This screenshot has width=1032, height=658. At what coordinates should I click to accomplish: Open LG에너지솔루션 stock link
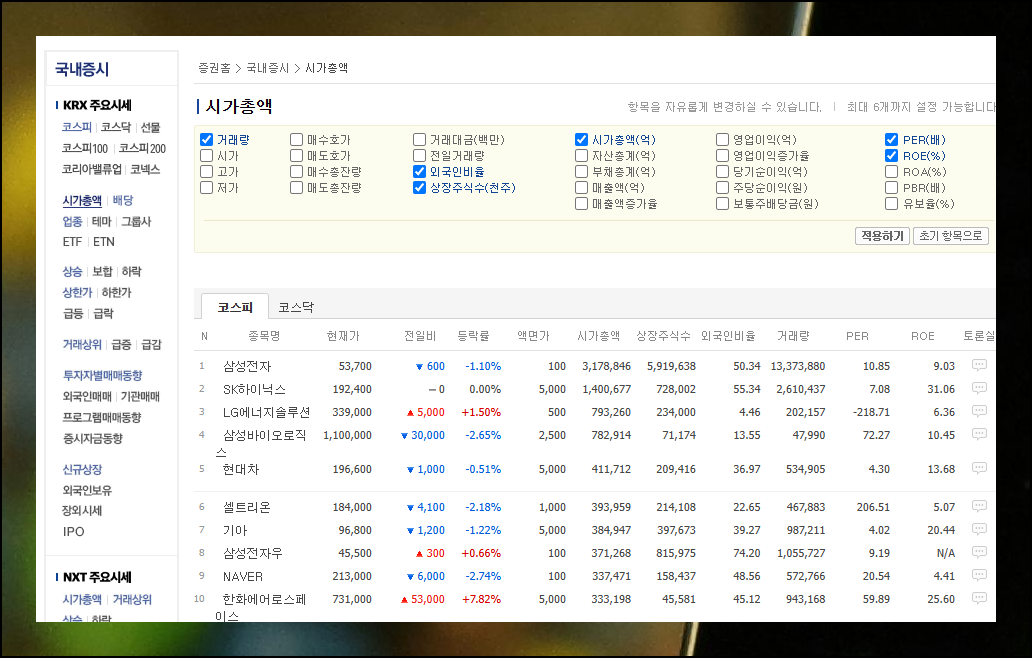[x=267, y=412]
